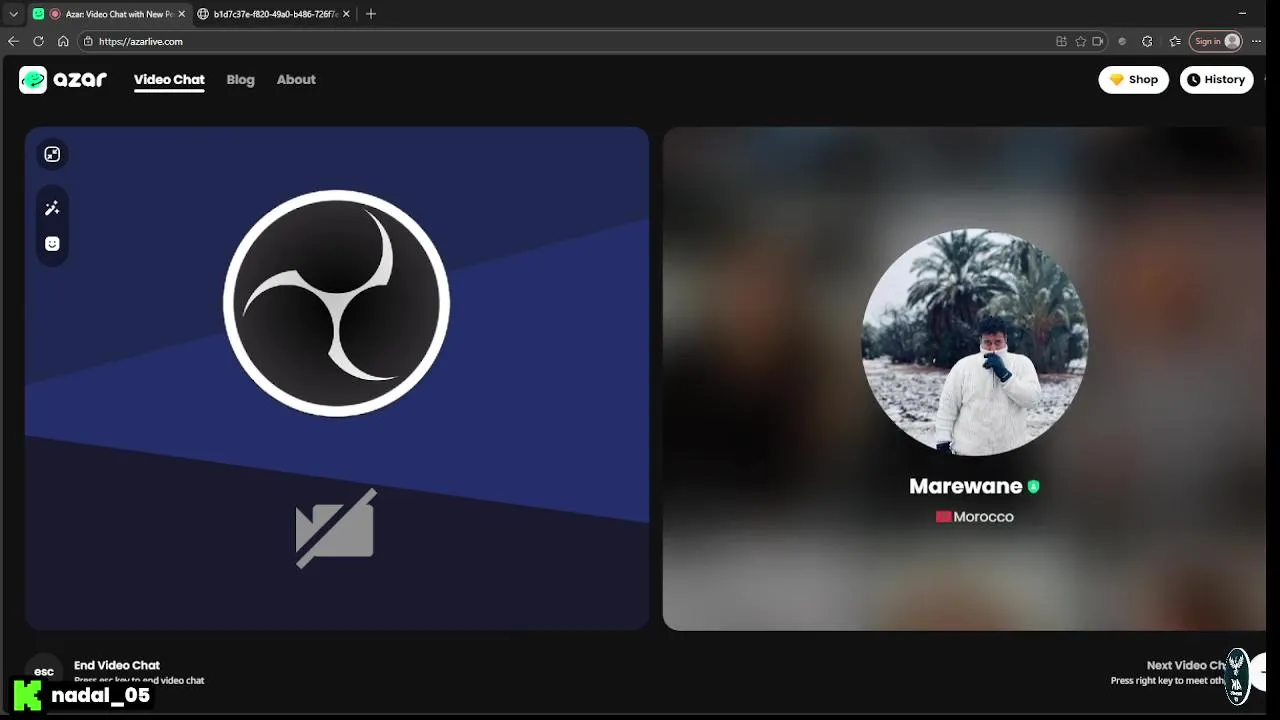Open the magic wand effects tool
The height and width of the screenshot is (720, 1280).
pyautogui.click(x=52, y=208)
